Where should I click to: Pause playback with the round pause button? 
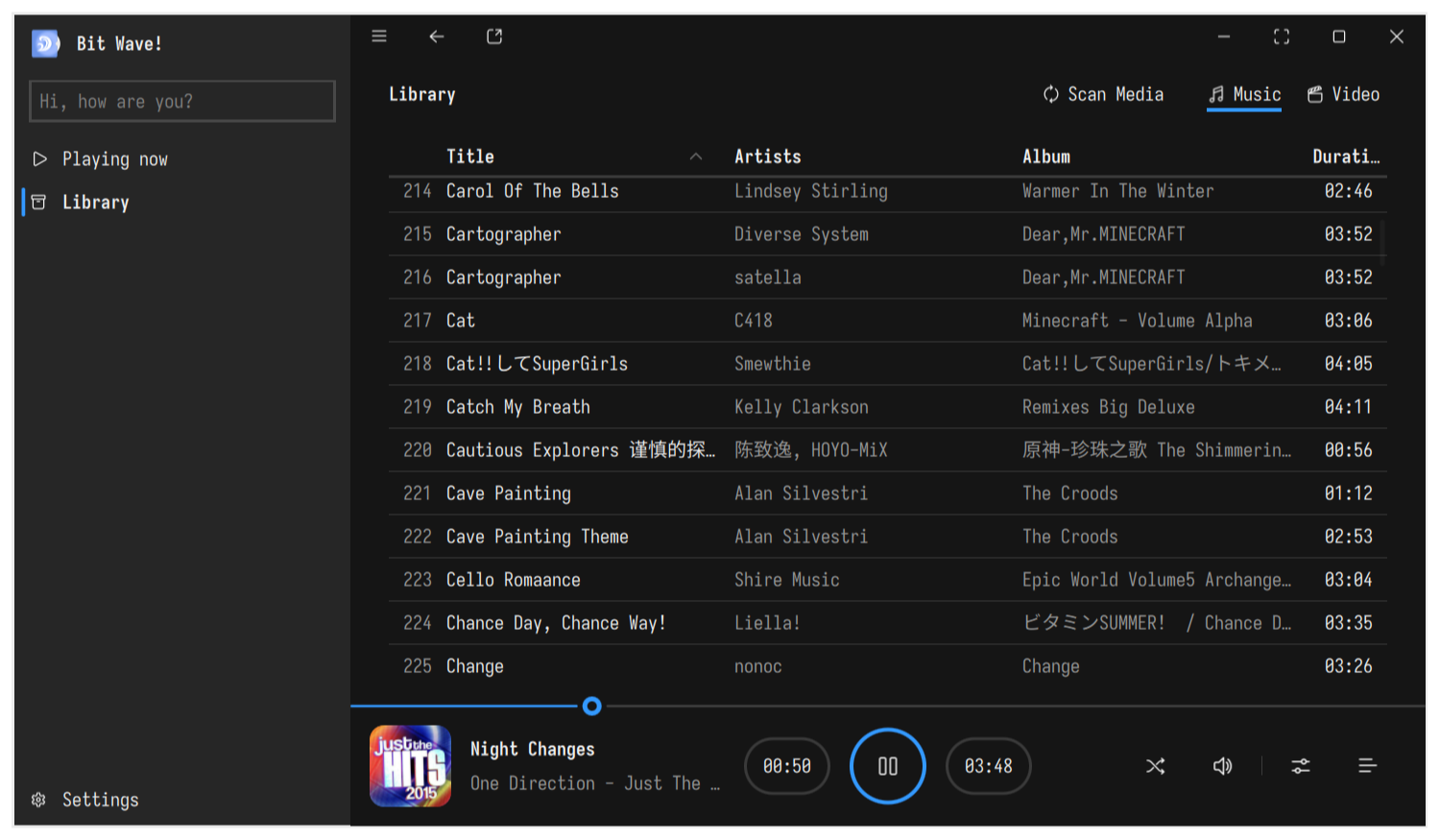(x=888, y=766)
